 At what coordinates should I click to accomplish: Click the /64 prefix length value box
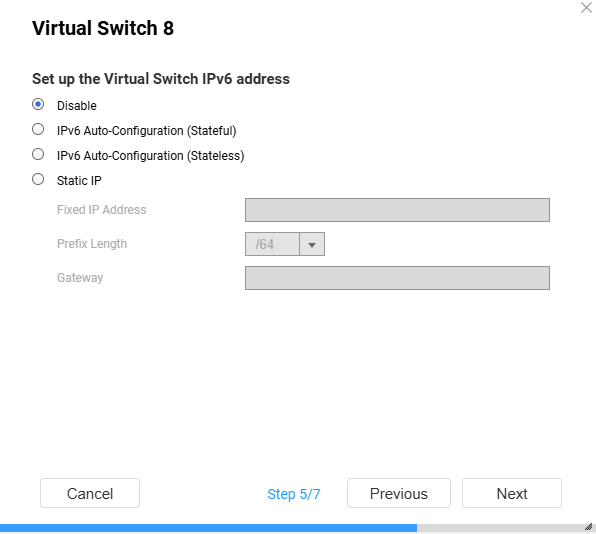pos(273,244)
